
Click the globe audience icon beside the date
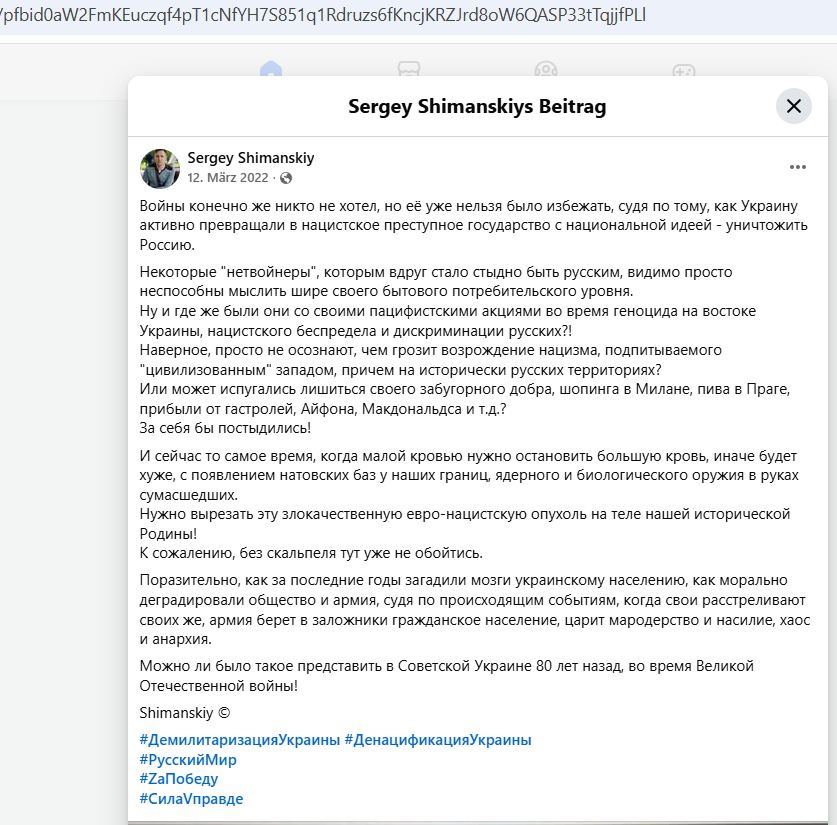pyautogui.click(x=288, y=177)
